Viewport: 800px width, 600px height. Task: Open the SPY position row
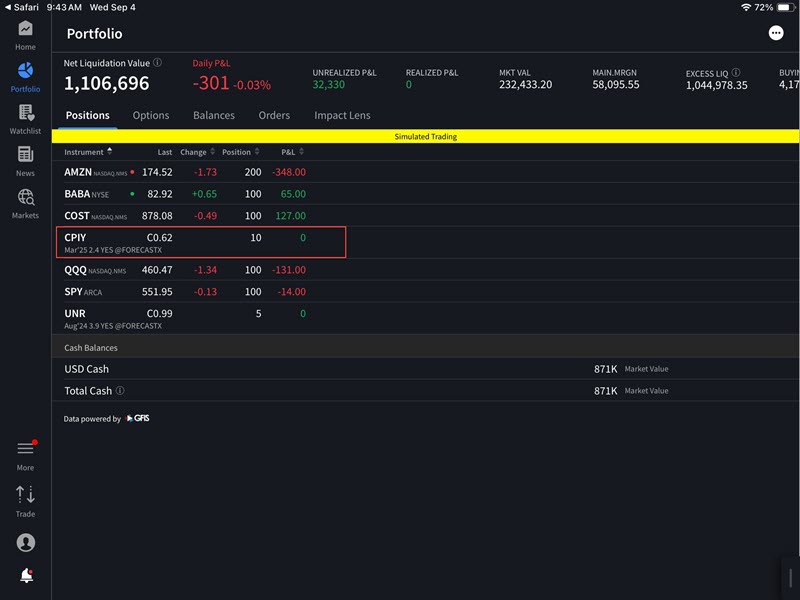pos(425,292)
